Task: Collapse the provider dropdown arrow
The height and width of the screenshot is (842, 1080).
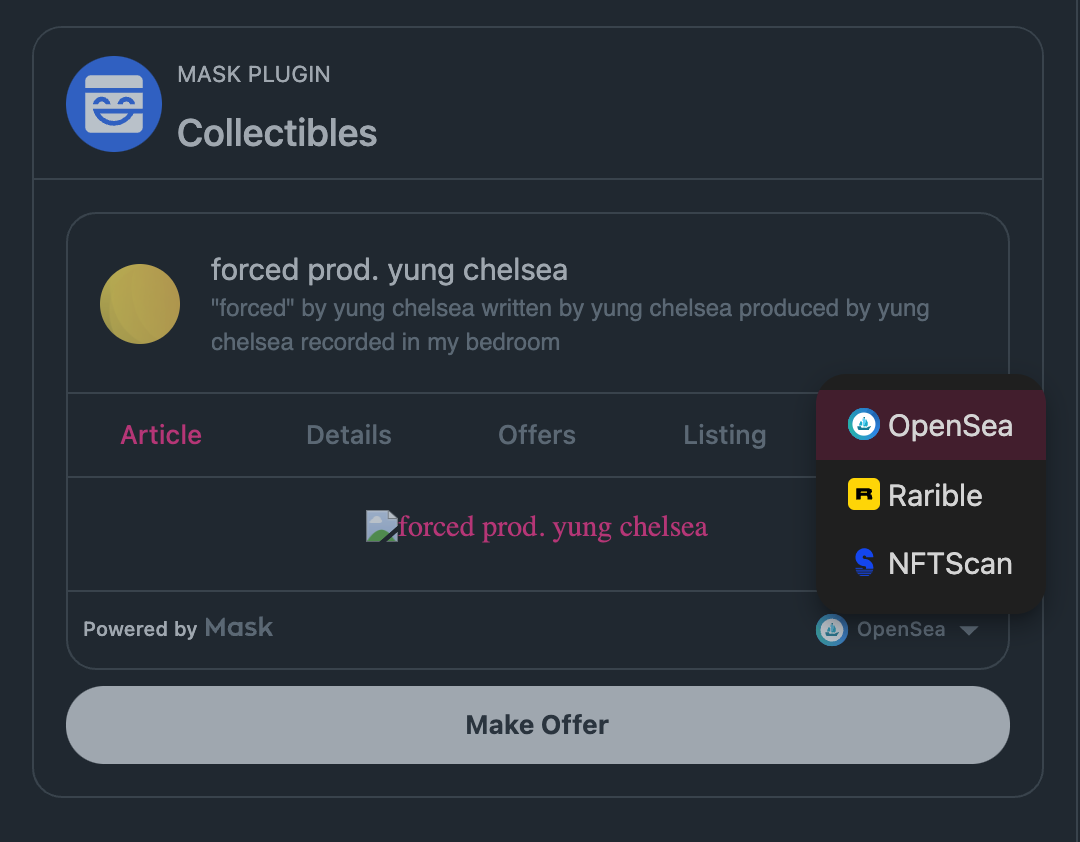Action: [968, 630]
